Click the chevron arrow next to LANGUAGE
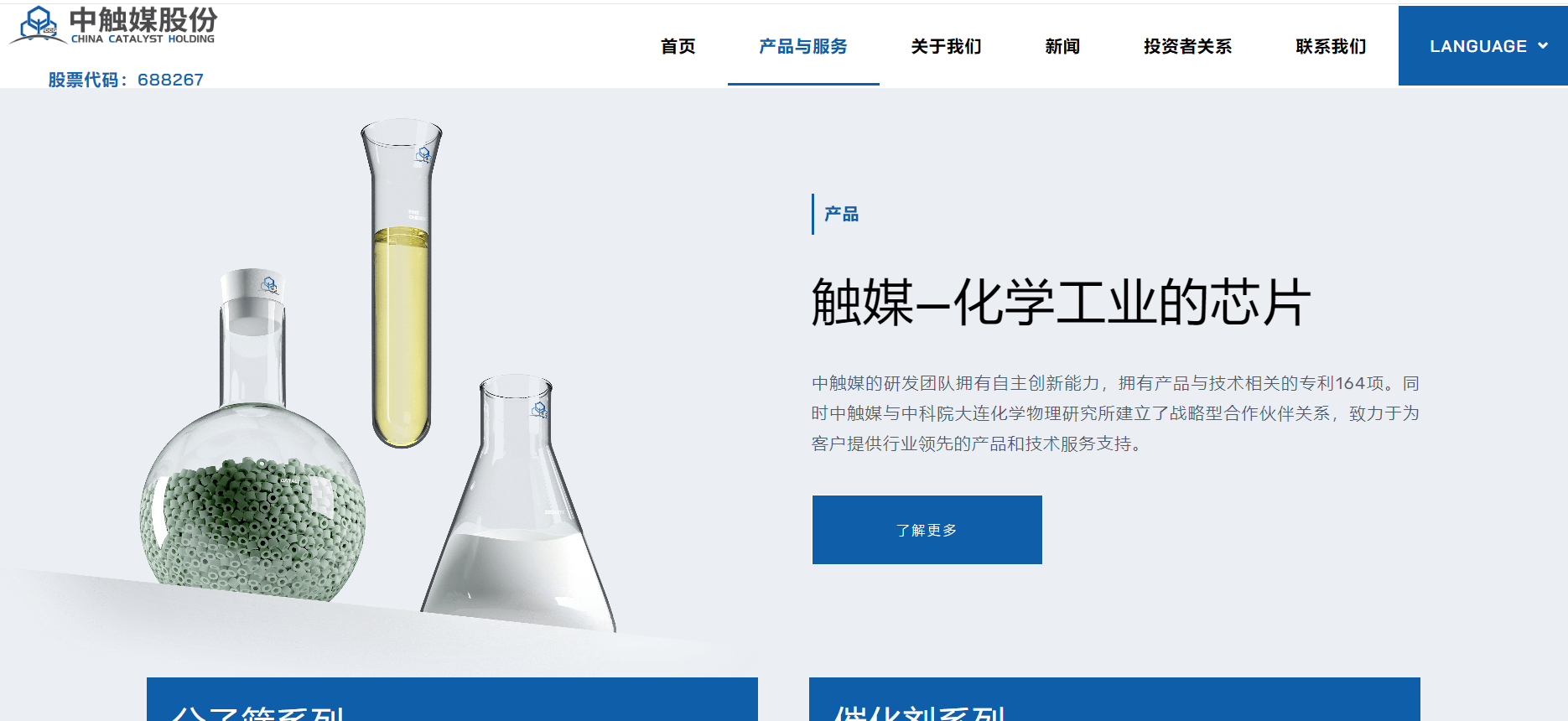 tap(1543, 46)
